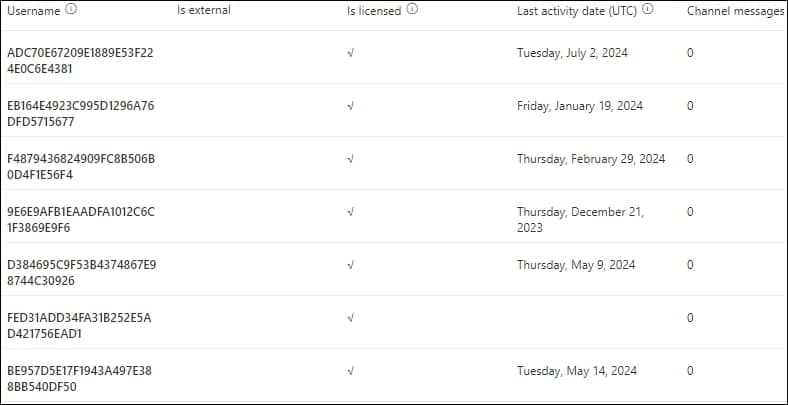Click channel messages count for user EB164E4923C9
788x405 pixels.
coord(691,106)
